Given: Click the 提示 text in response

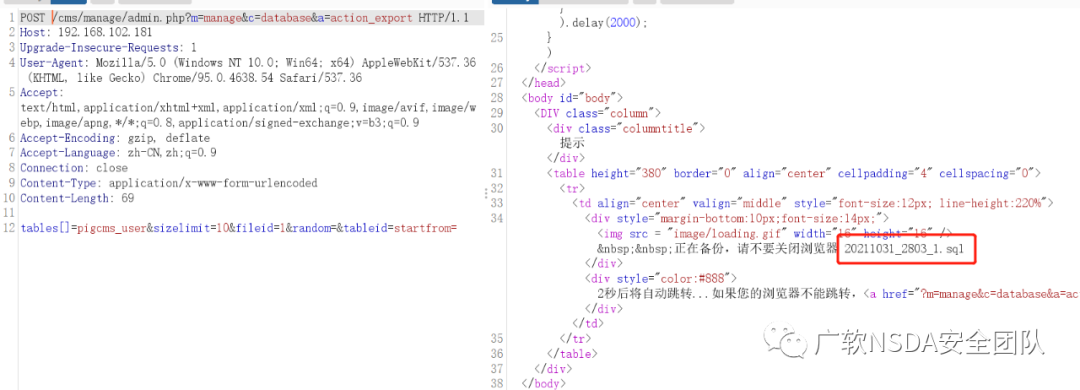Looking at the screenshot, I should tap(572, 143).
